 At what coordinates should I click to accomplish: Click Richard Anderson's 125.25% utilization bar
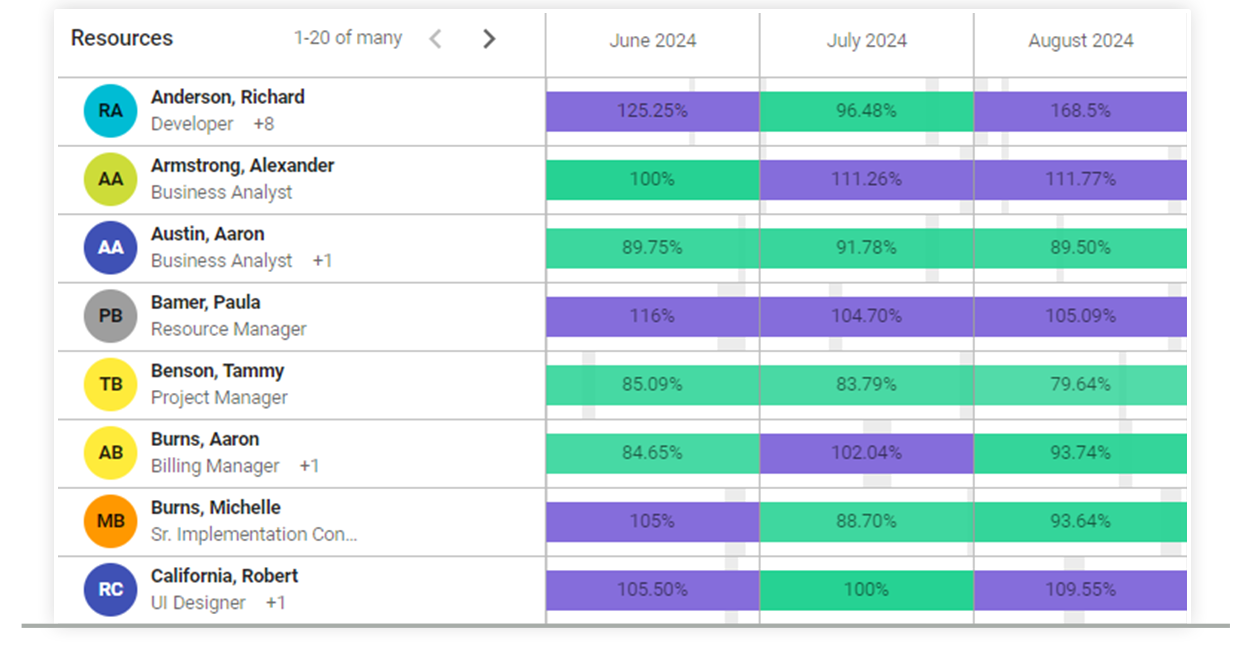click(652, 111)
